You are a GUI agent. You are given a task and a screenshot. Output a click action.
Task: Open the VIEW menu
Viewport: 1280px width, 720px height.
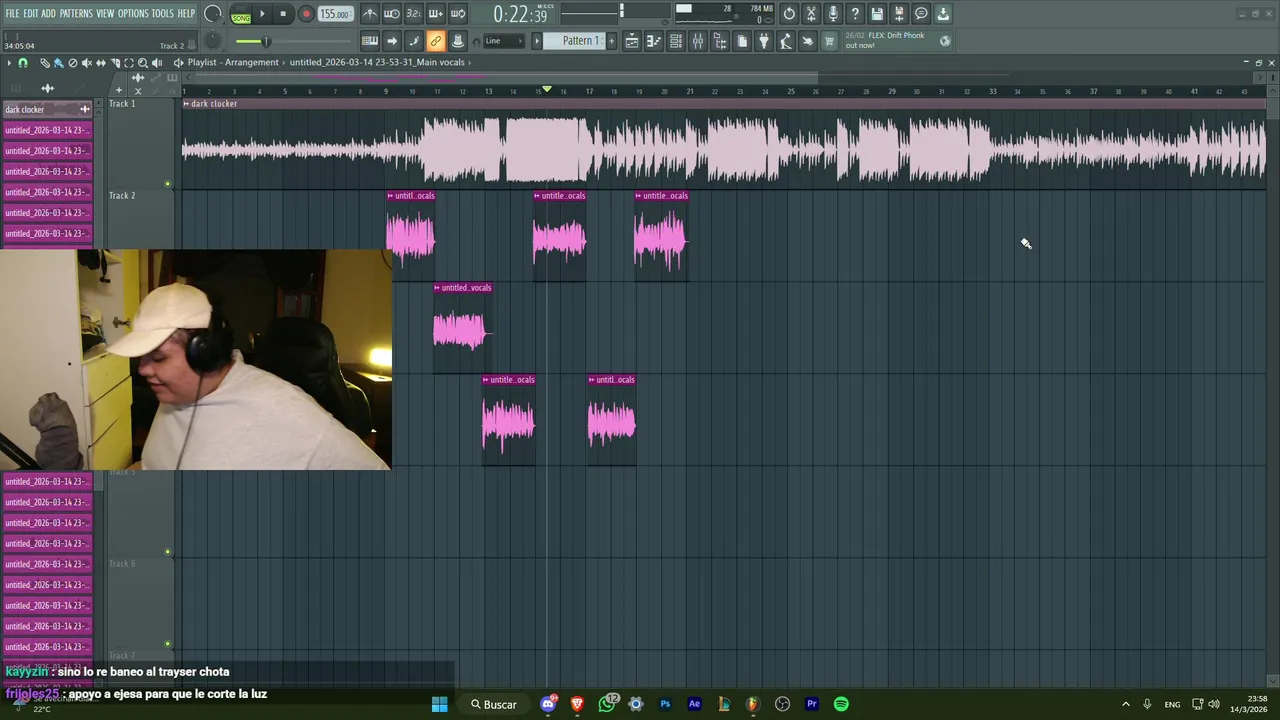point(105,14)
